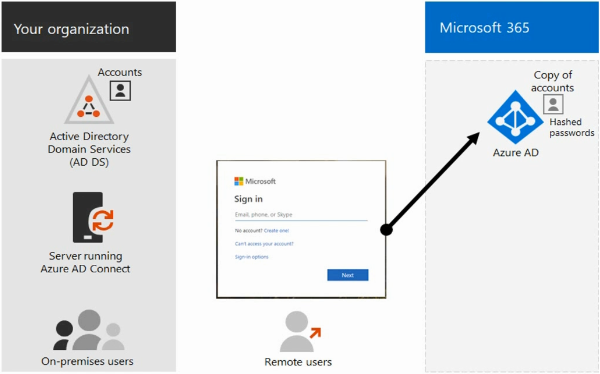This screenshot has height=374, width=600.
Task: Click the Azure AD label
Action: [x=515, y=152]
